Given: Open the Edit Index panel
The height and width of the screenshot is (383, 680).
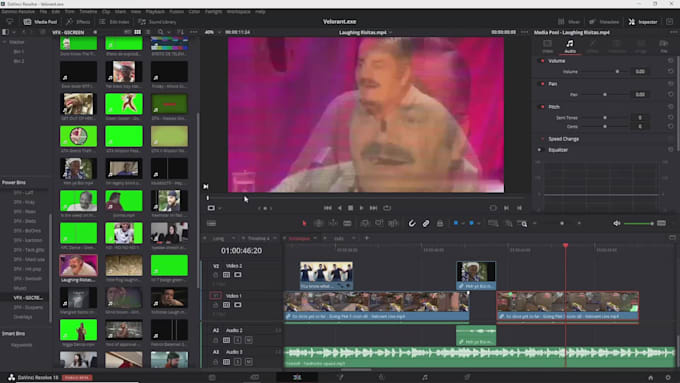Looking at the screenshot, I should [x=114, y=22].
